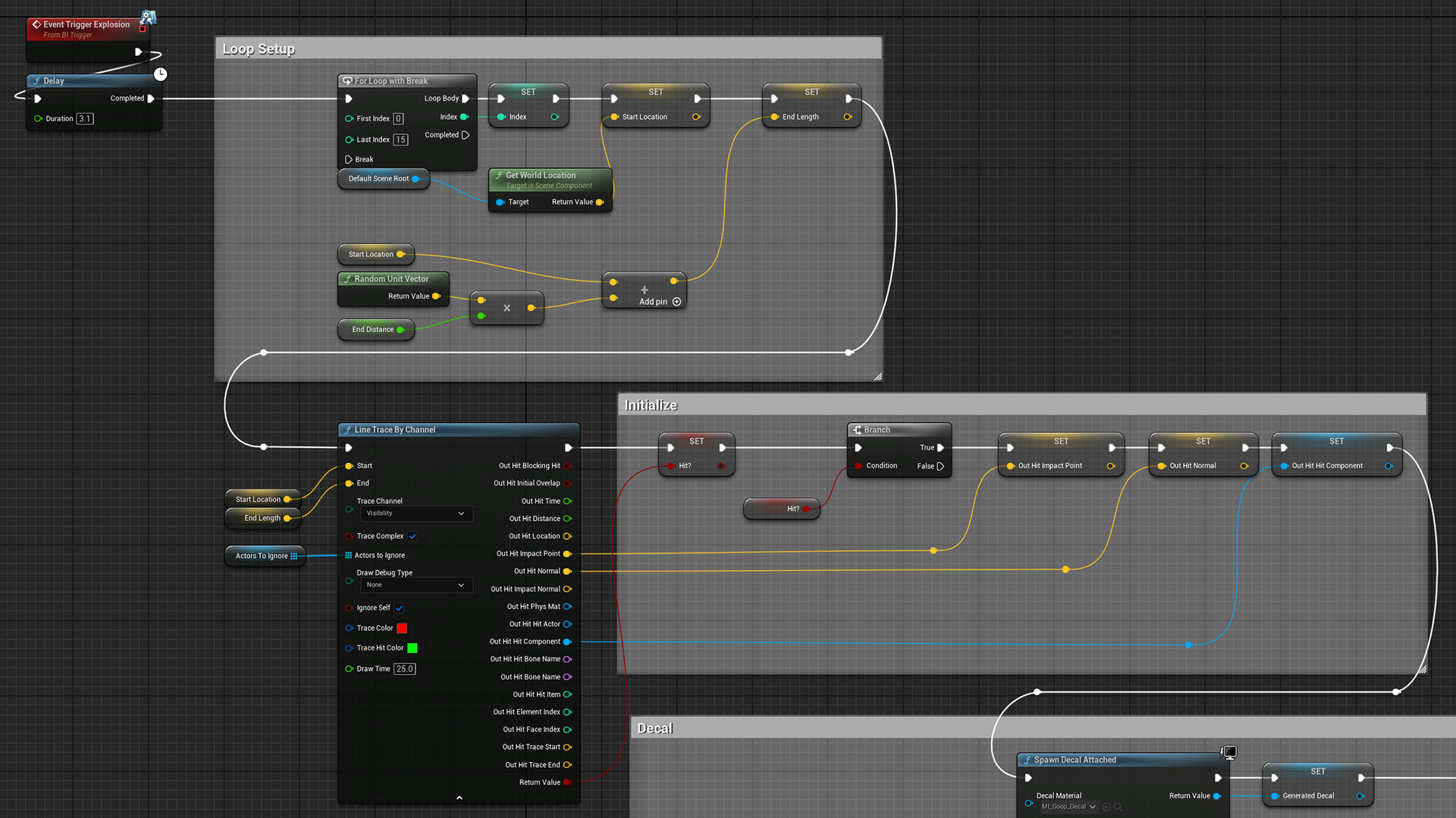1456x818 pixels.
Task: Click the Line Trace Out Hit Normal pin
Action: [x=567, y=572]
